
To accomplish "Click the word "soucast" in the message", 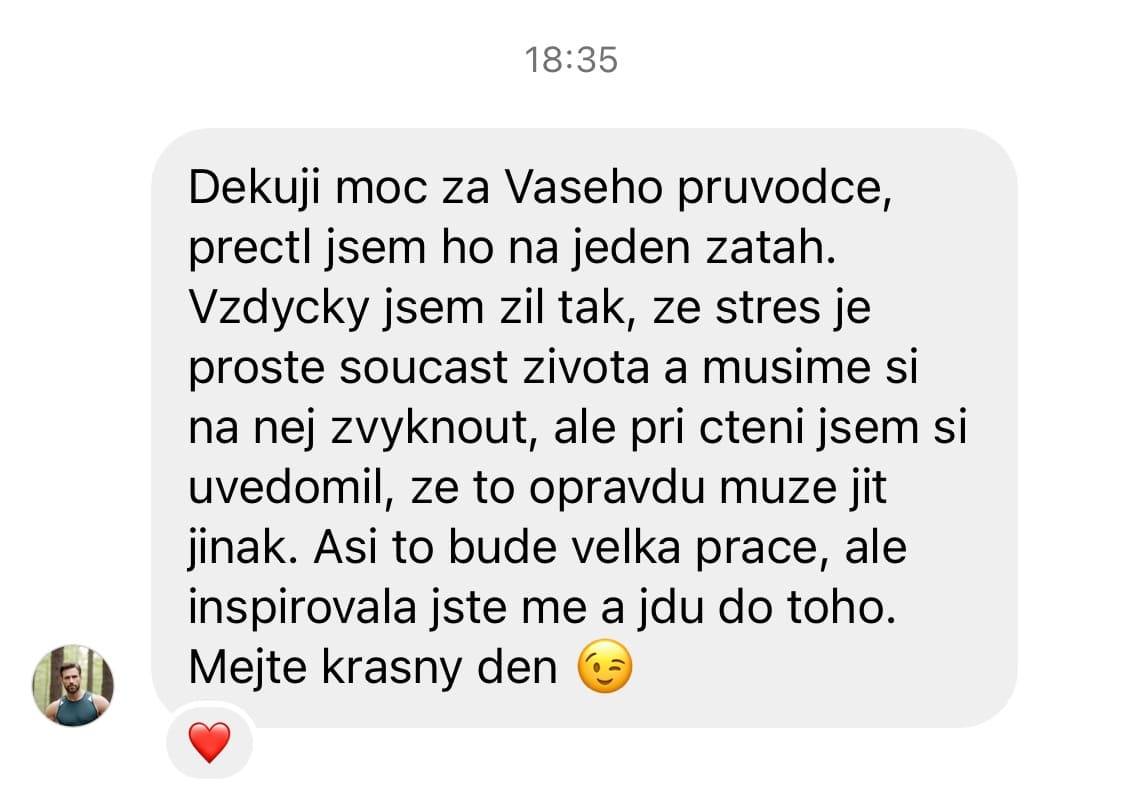I will [x=423, y=368].
